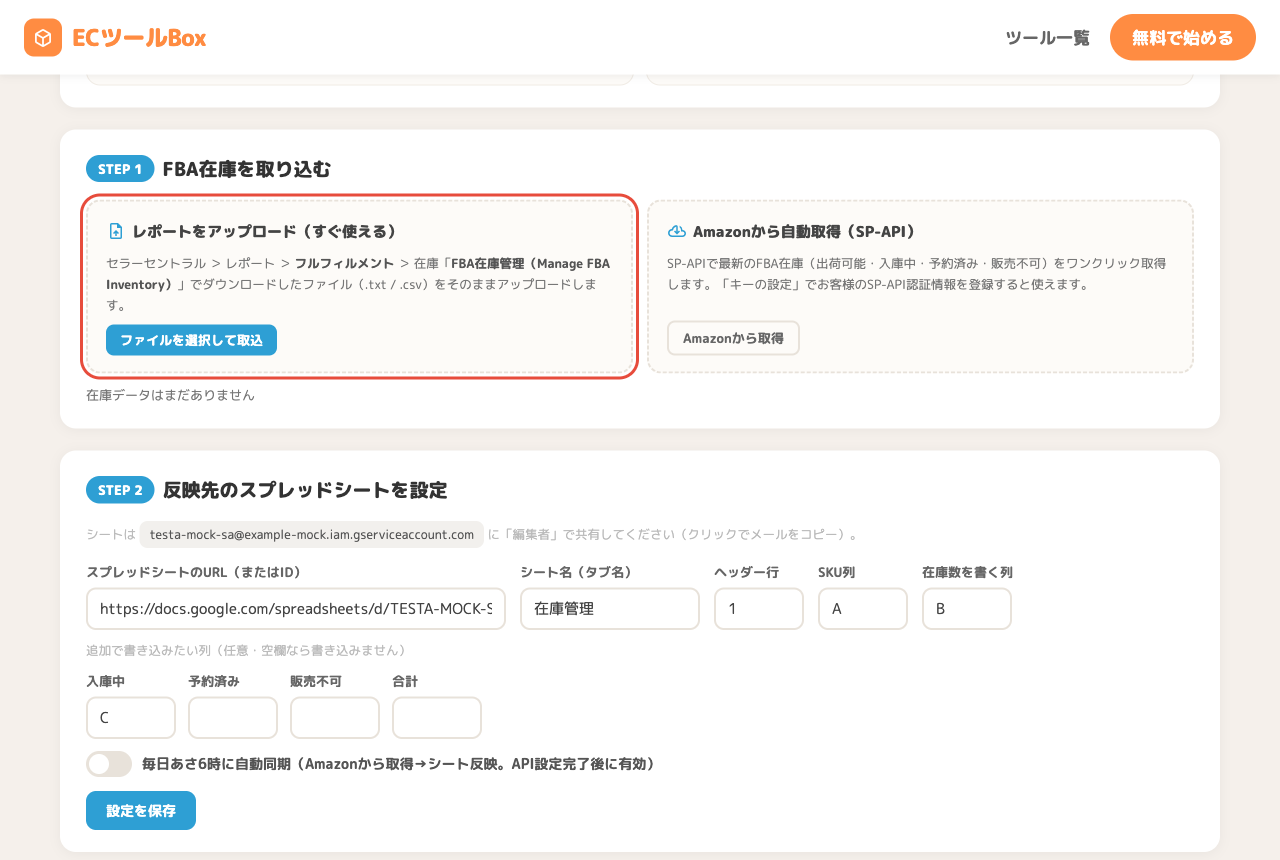The height and width of the screenshot is (860, 1280).
Task: Click the 入庫中 column input field
Action: pyautogui.click(x=131, y=717)
